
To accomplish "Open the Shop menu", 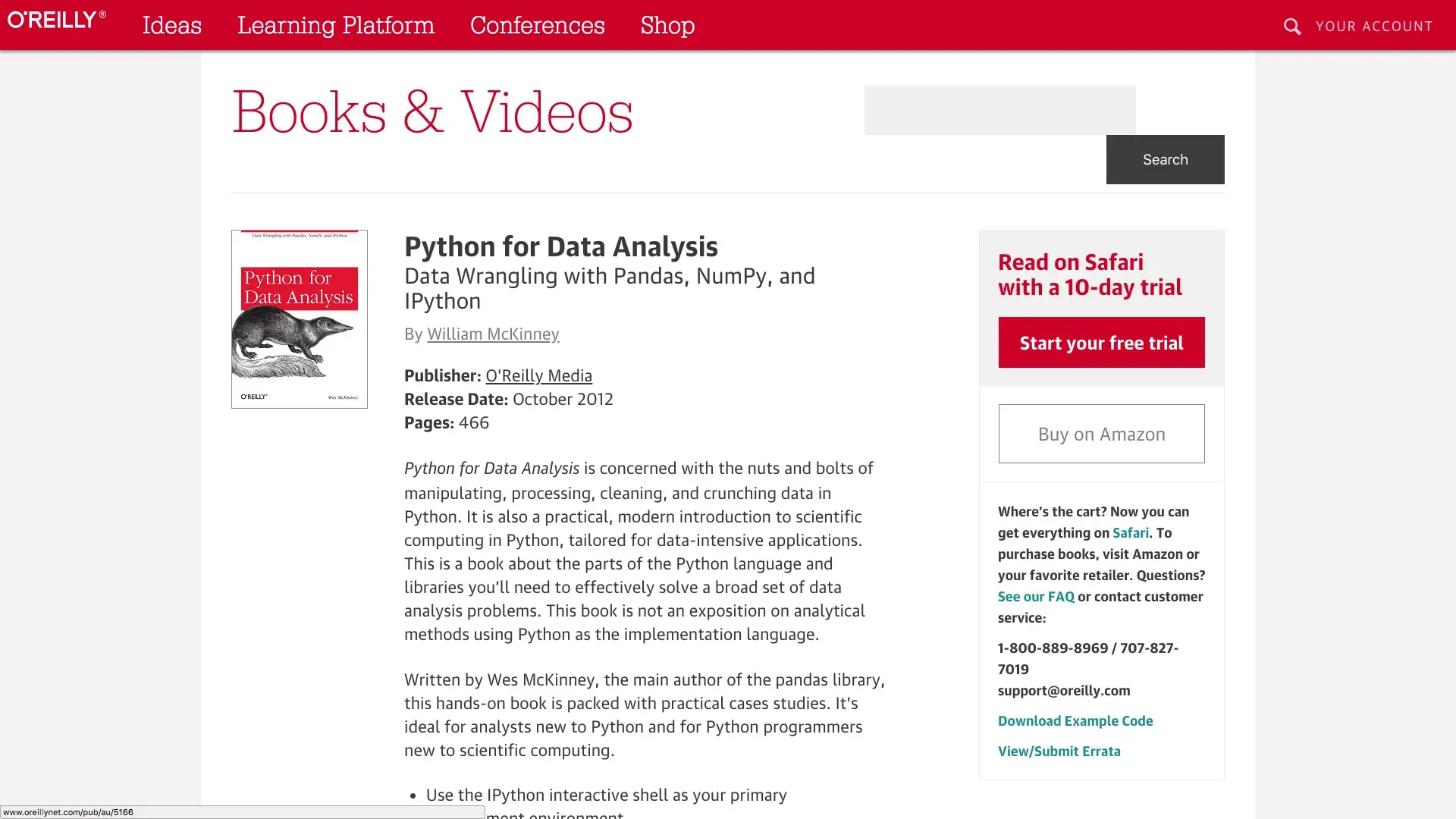I will point(667,25).
